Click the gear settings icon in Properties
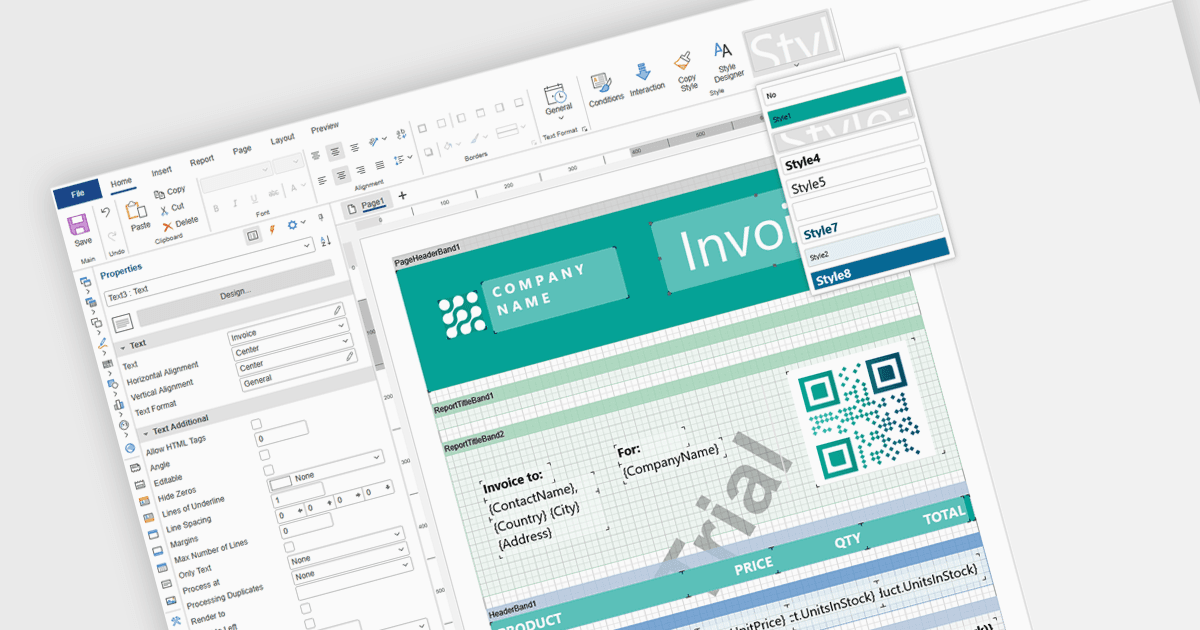 292,226
